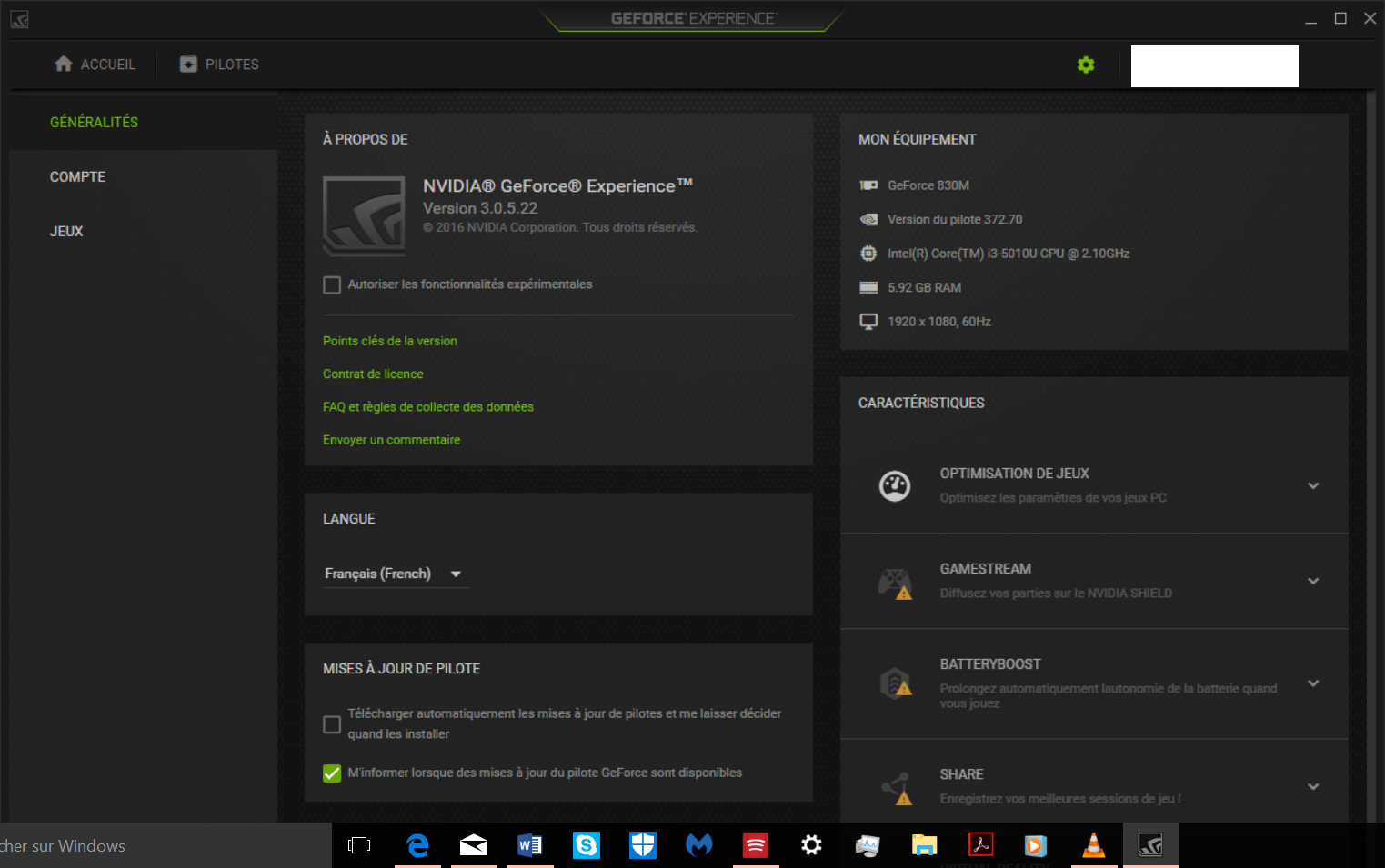Check automatic driver download option
Viewport: 1385px width, 868px height.
[x=332, y=724]
